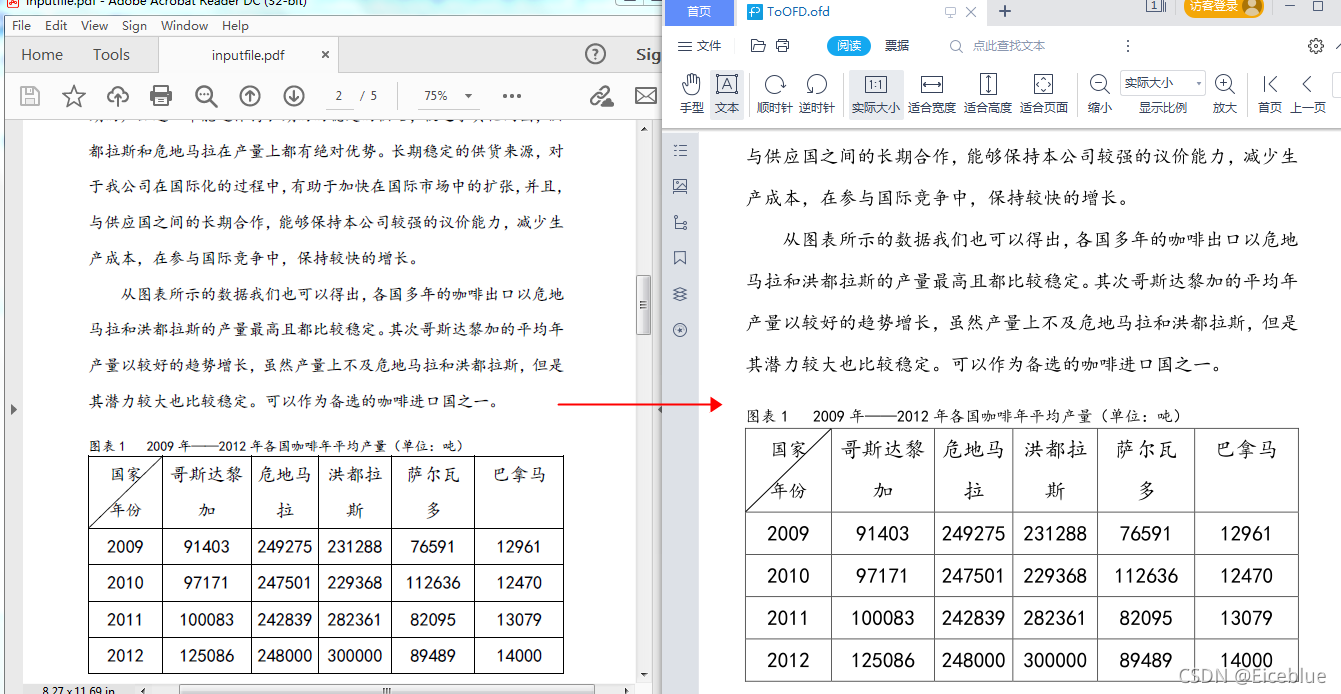Image resolution: width=1341 pixels, height=694 pixels.
Task: Open the 文件 hamburger menu
Action: (699, 46)
